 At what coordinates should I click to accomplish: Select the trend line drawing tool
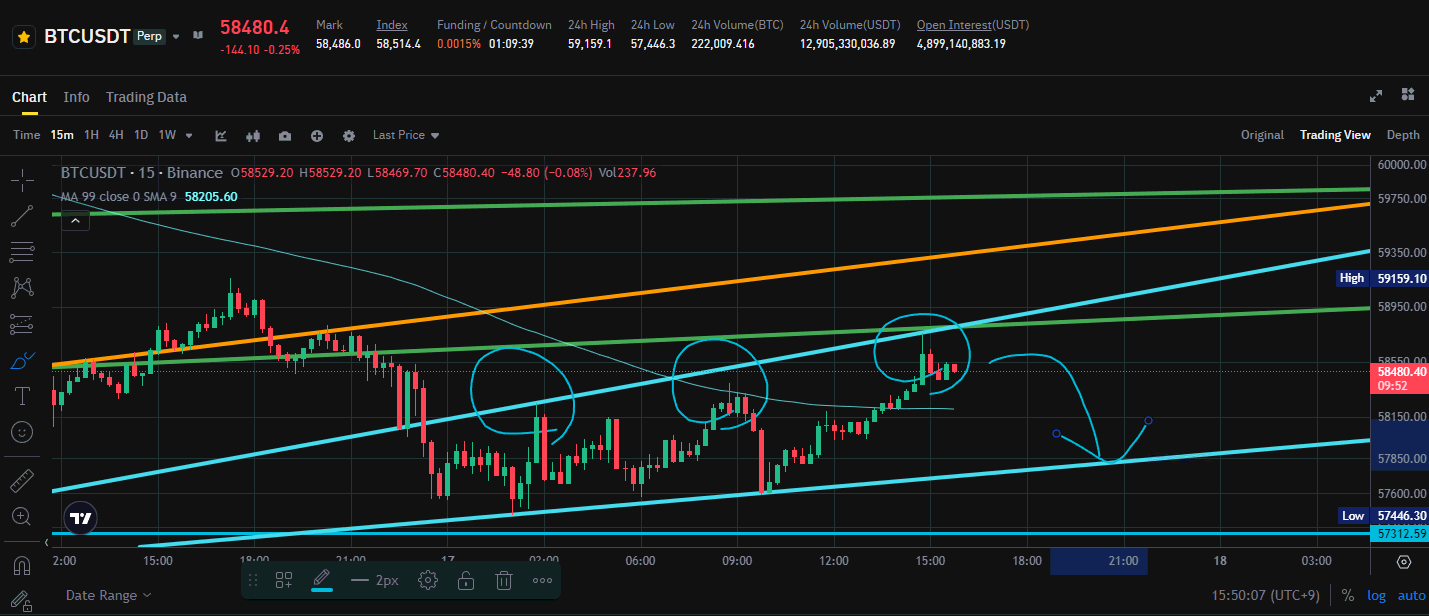(22, 216)
